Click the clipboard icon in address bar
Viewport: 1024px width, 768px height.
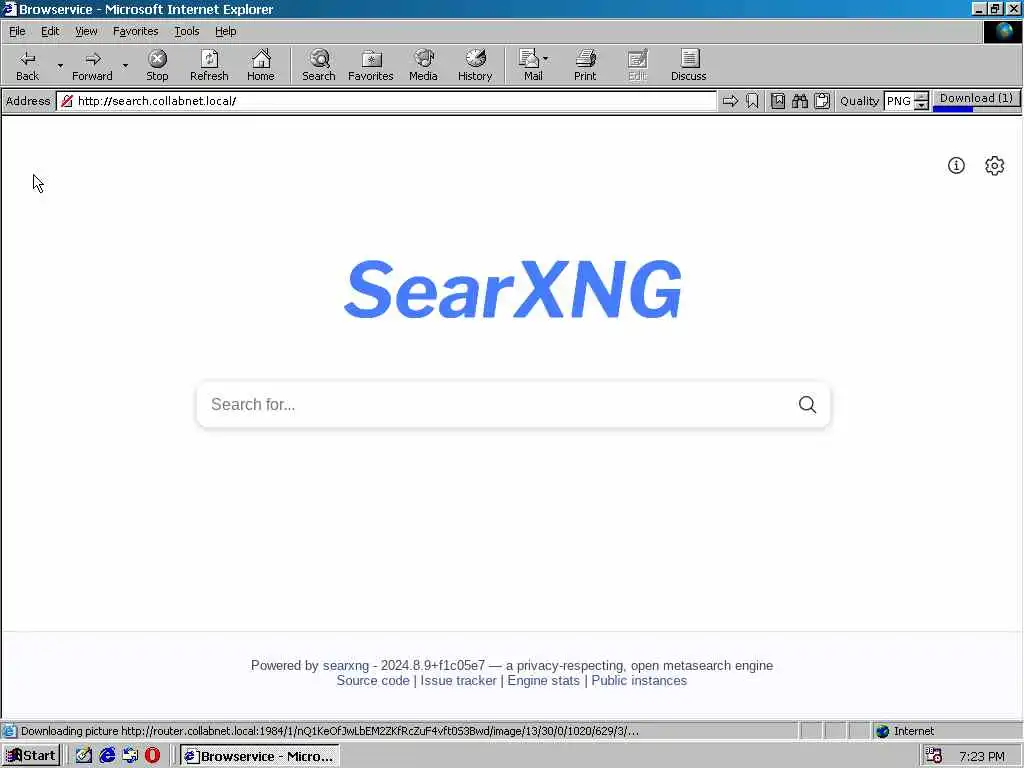point(822,101)
